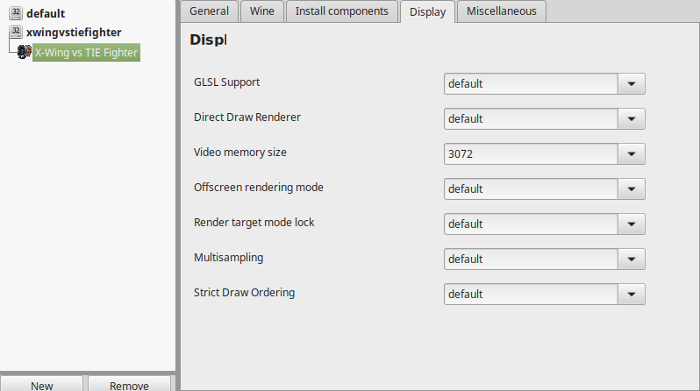
Task: Select the Display tab
Action: tap(428, 12)
